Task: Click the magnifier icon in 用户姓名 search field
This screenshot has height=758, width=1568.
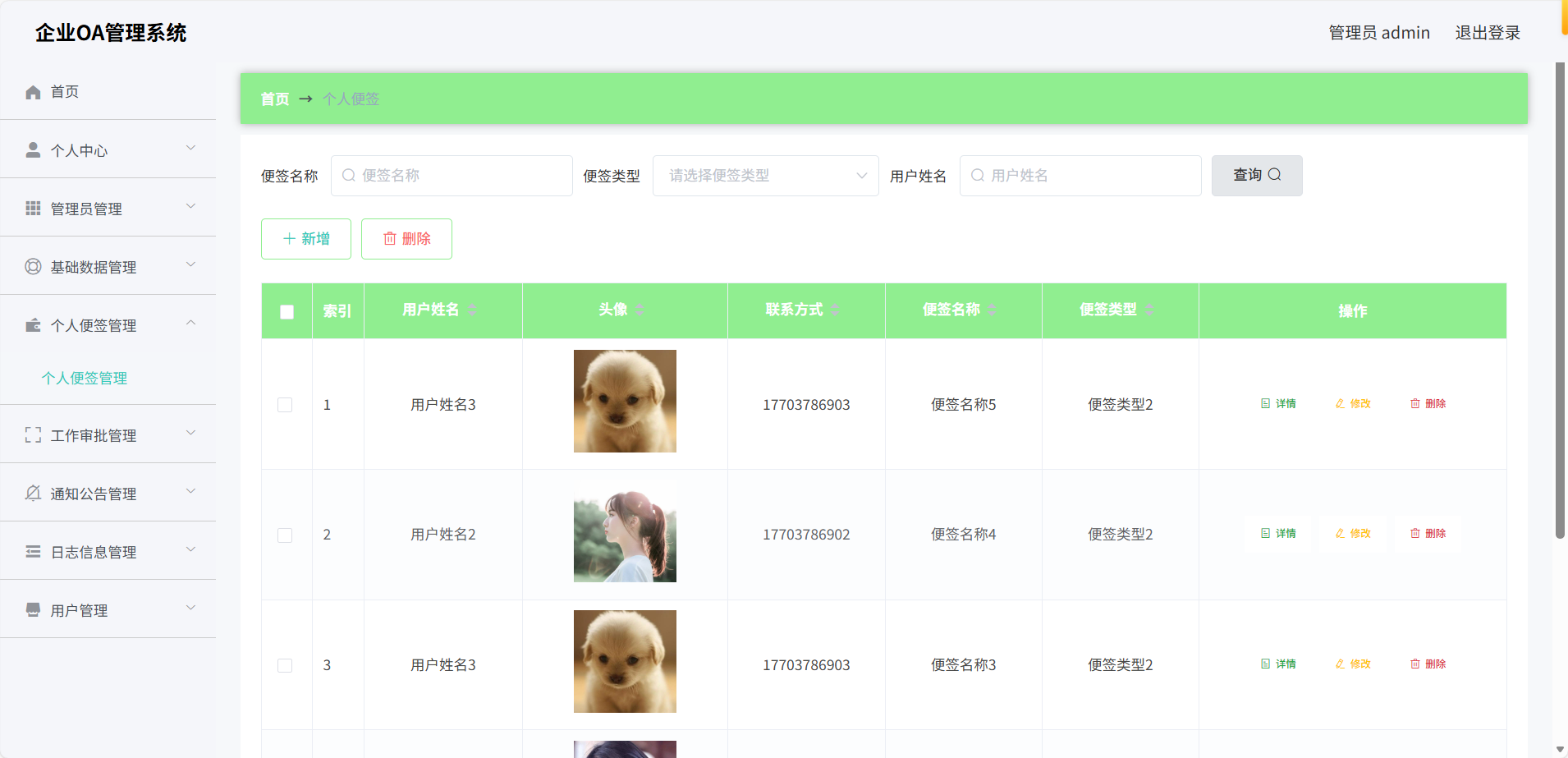Action: click(x=978, y=175)
